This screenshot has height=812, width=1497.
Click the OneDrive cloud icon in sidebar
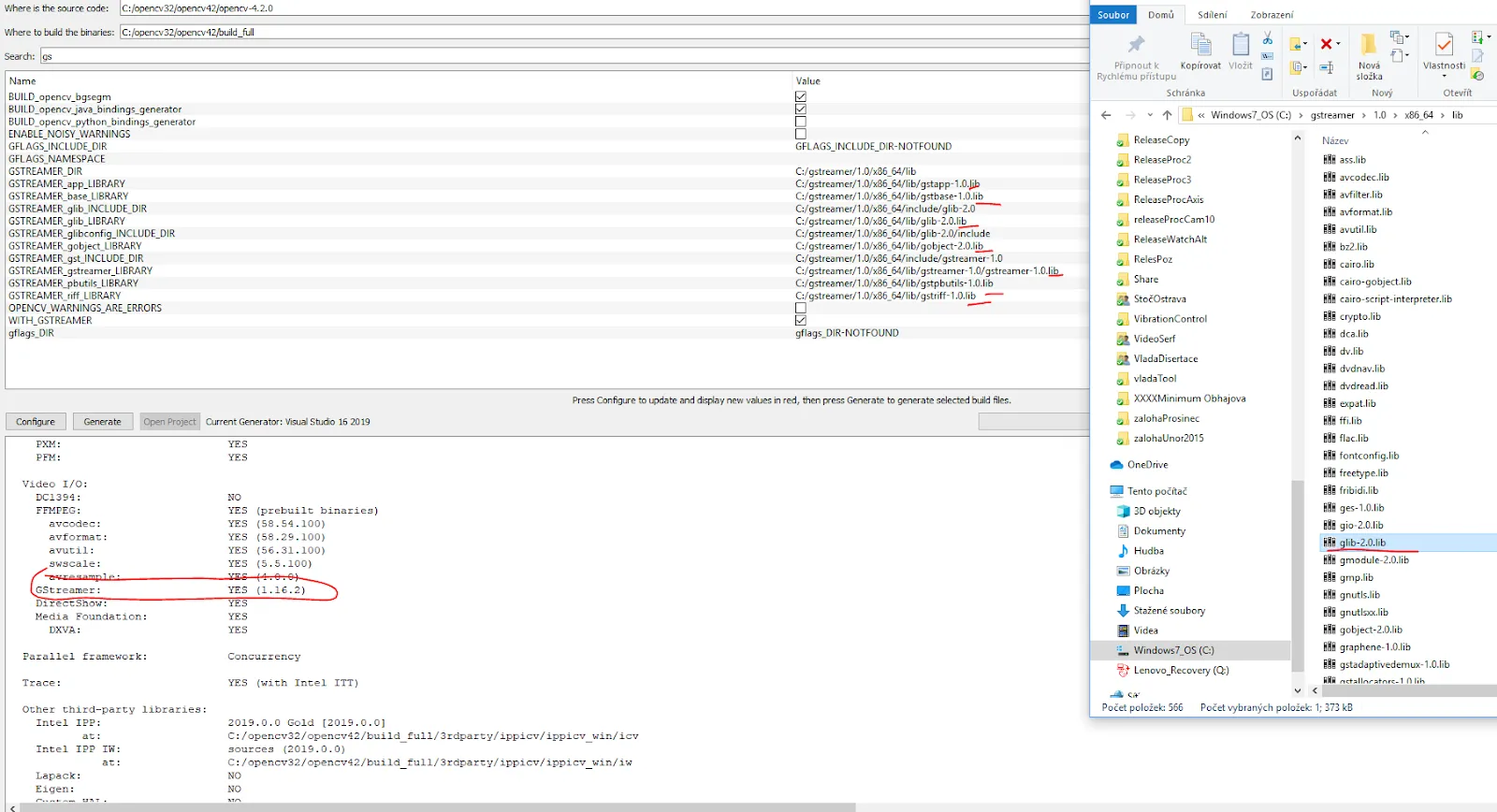pos(1116,465)
